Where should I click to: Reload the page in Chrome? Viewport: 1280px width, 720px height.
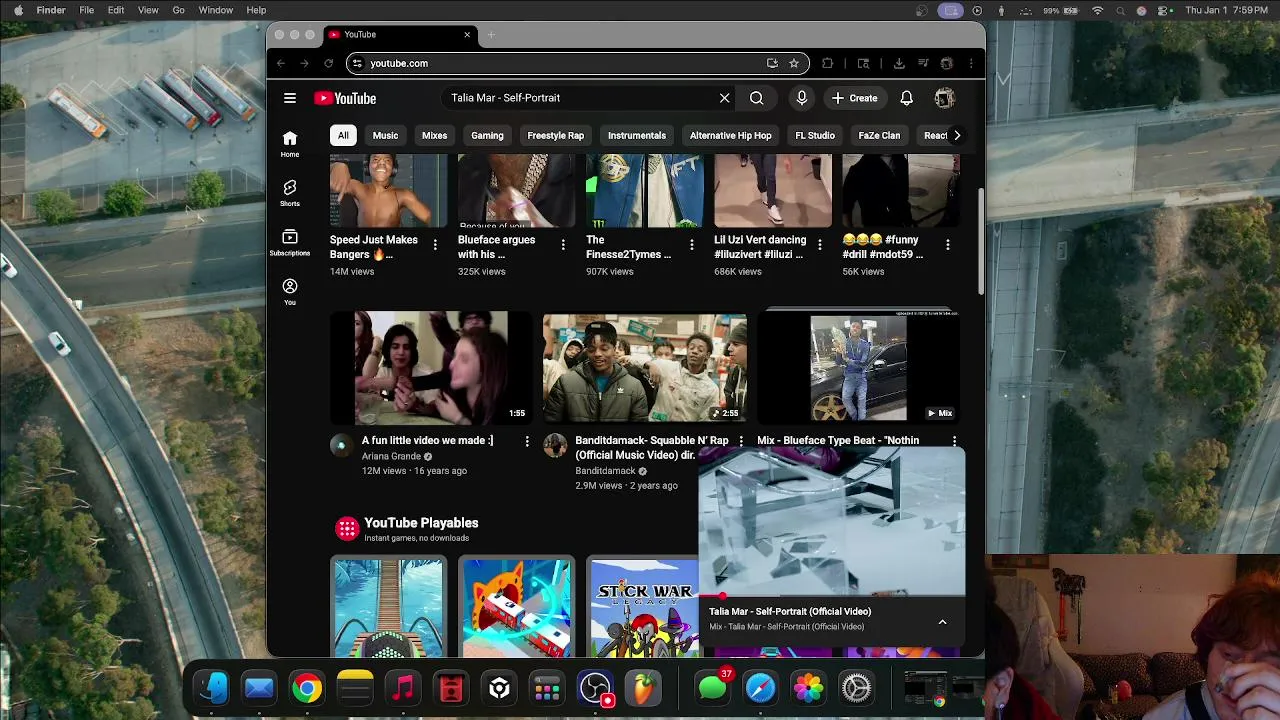(x=328, y=63)
